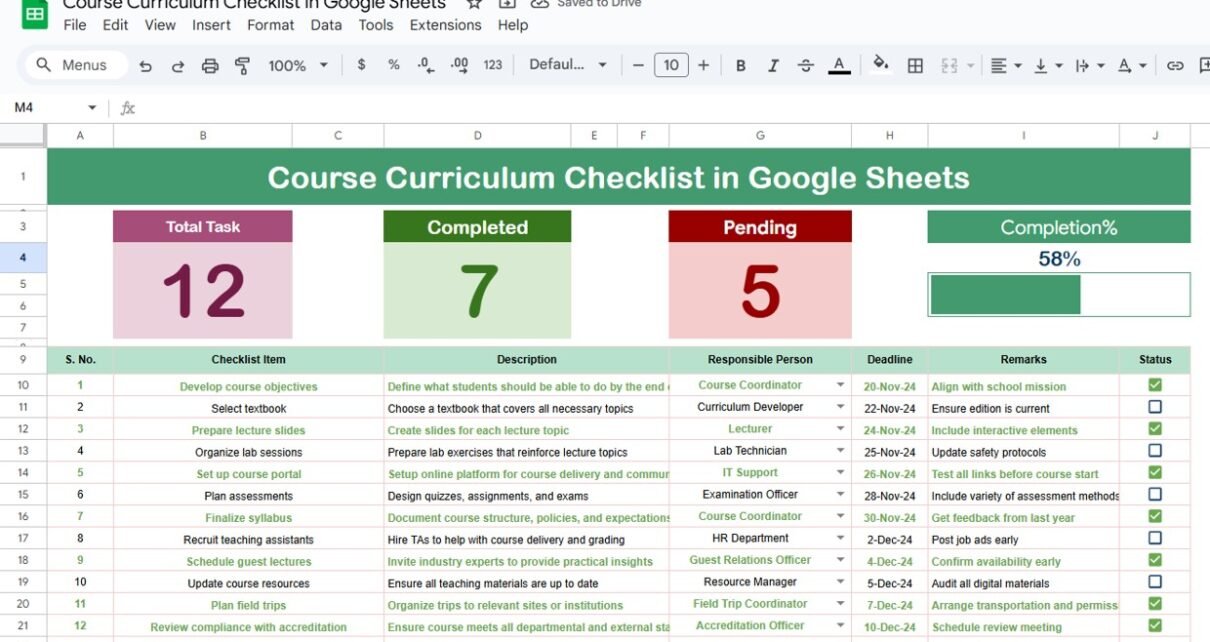1210x642 pixels.
Task: Click the formula bar fx icon
Action: (x=127, y=108)
